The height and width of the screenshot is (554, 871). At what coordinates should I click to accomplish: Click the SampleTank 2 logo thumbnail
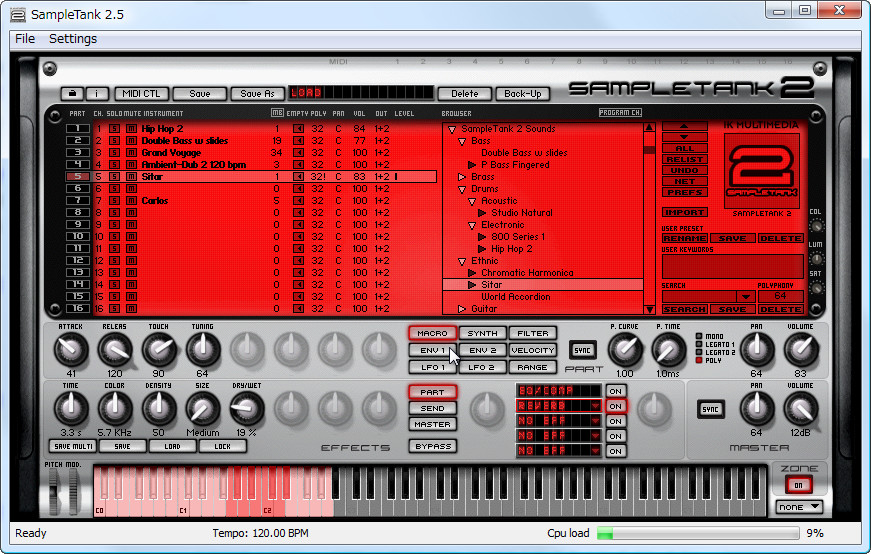click(762, 170)
